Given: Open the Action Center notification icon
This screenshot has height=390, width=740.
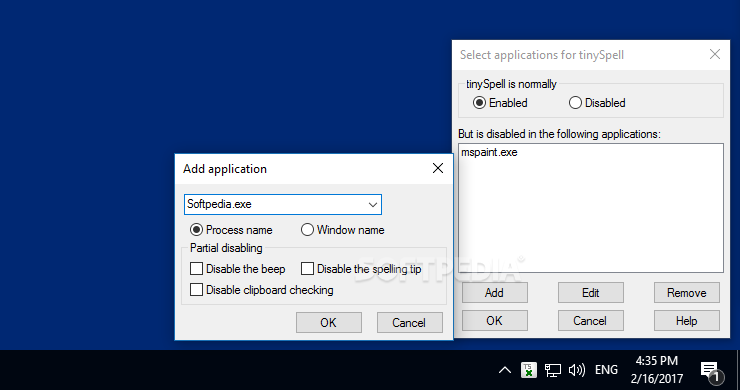Looking at the screenshot, I should [711, 372].
